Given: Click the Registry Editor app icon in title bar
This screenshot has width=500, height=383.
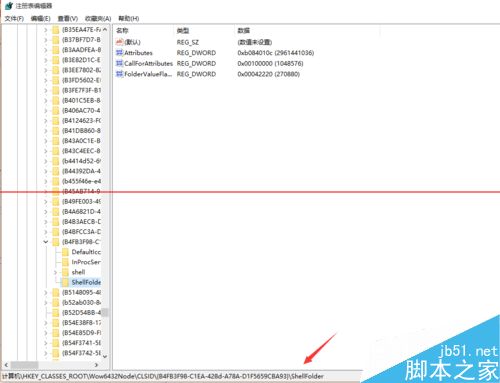Looking at the screenshot, I should point(9,6).
